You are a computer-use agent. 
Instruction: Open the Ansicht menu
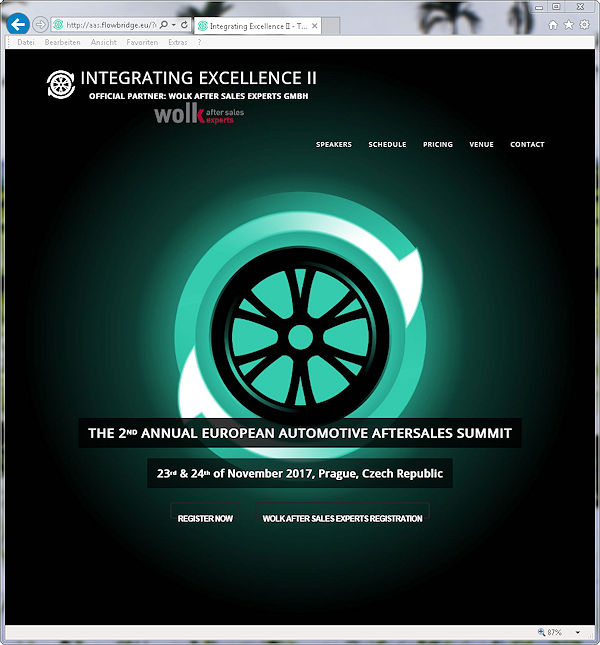pyautogui.click(x=104, y=42)
